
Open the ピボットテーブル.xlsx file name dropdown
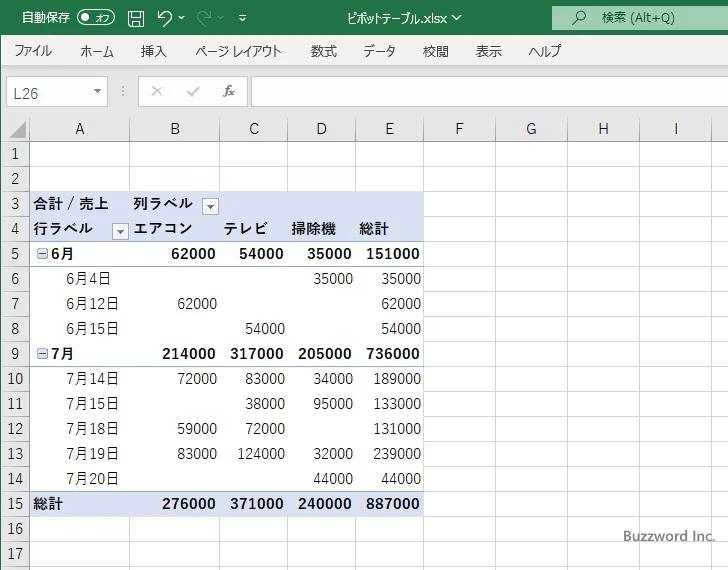[x=457, y=18]
